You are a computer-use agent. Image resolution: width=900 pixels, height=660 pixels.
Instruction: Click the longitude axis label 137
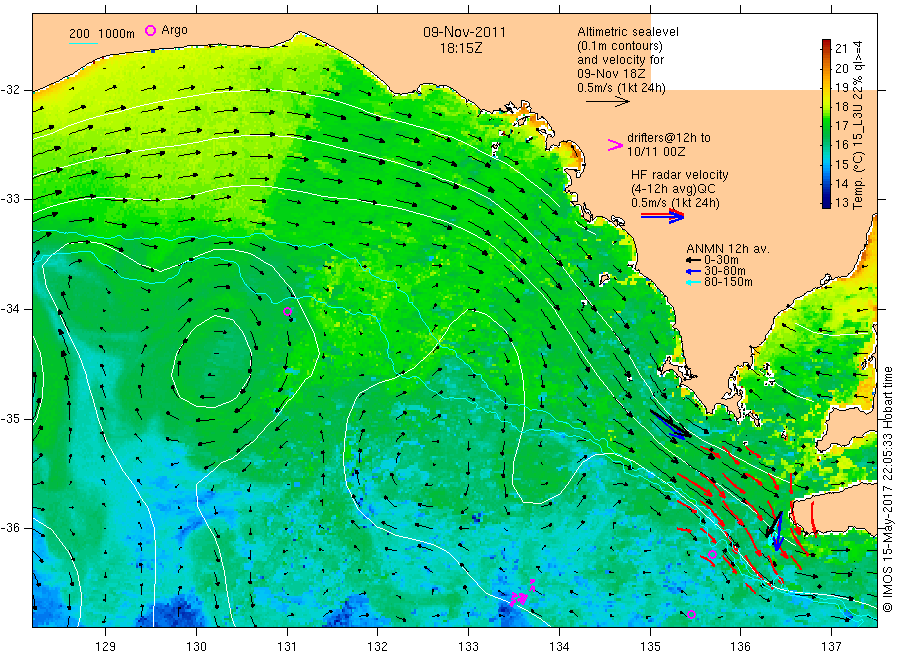tap(831, 647)
